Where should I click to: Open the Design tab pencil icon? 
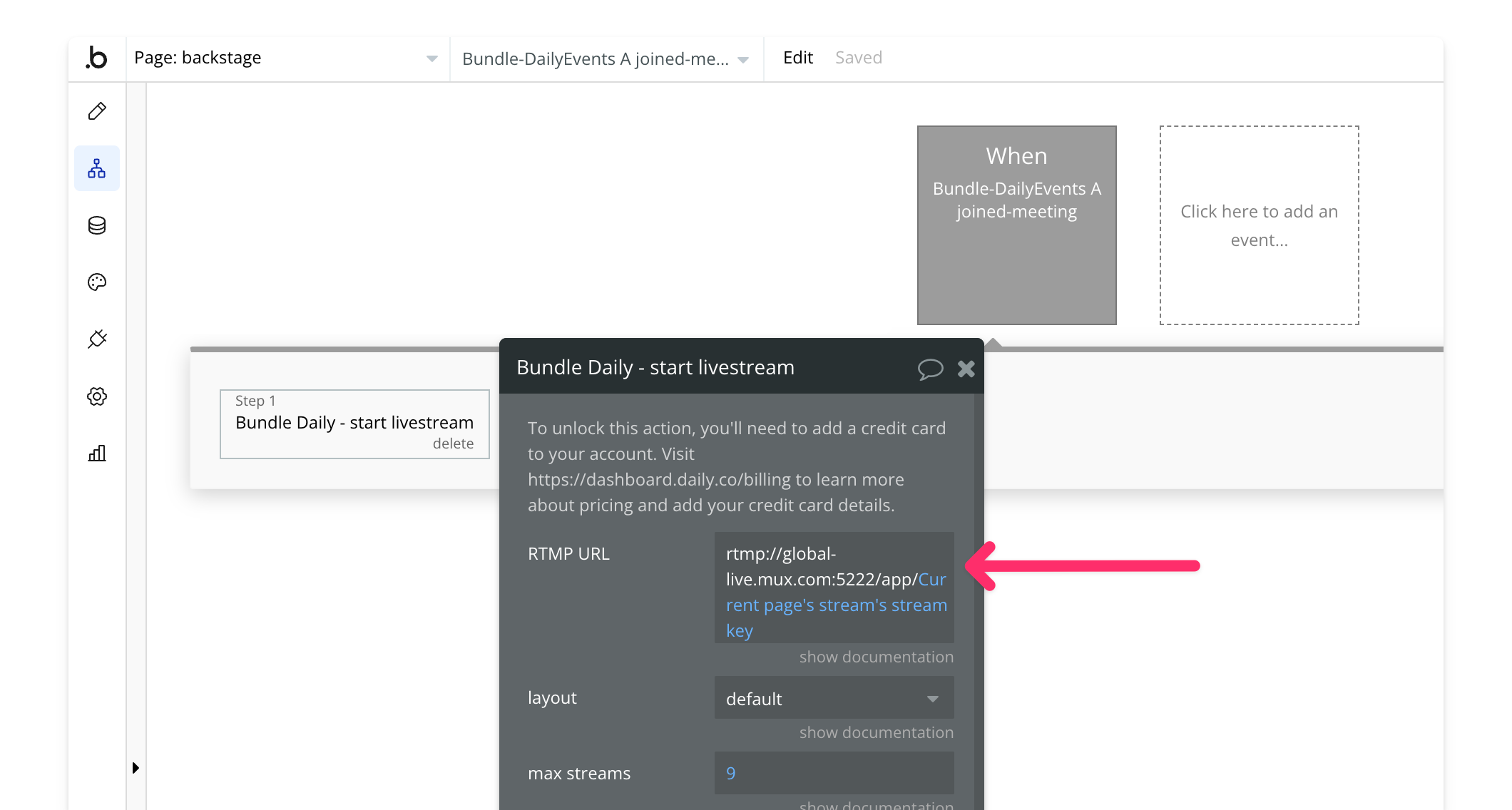97,111
